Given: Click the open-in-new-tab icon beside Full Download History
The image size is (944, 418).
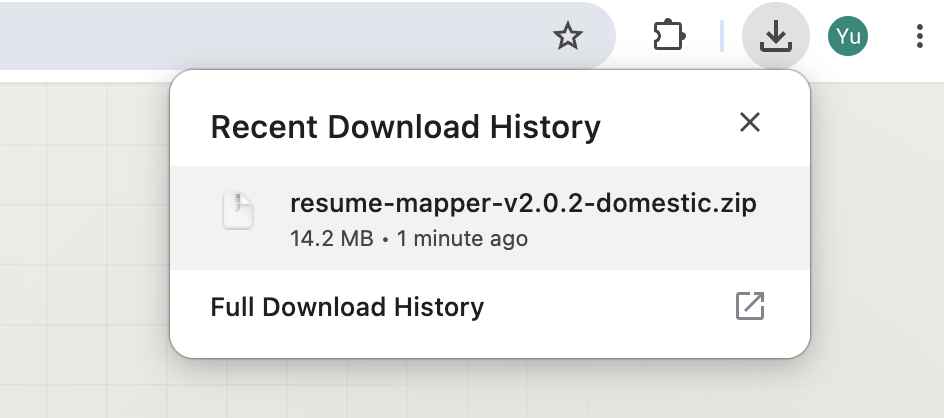Looking at the screenshot, I should (750, 306).
